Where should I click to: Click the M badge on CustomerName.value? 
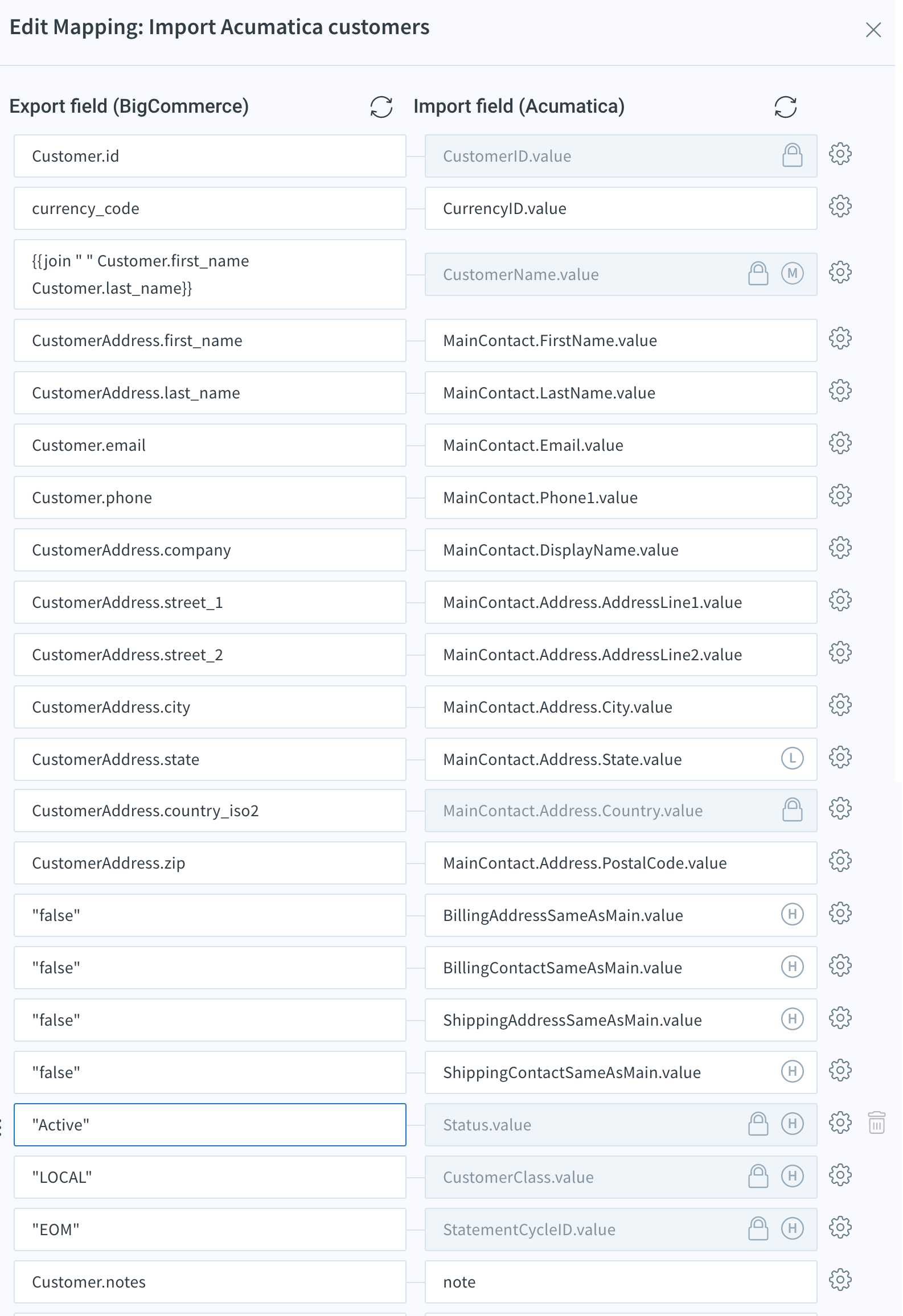click(792, 274)
